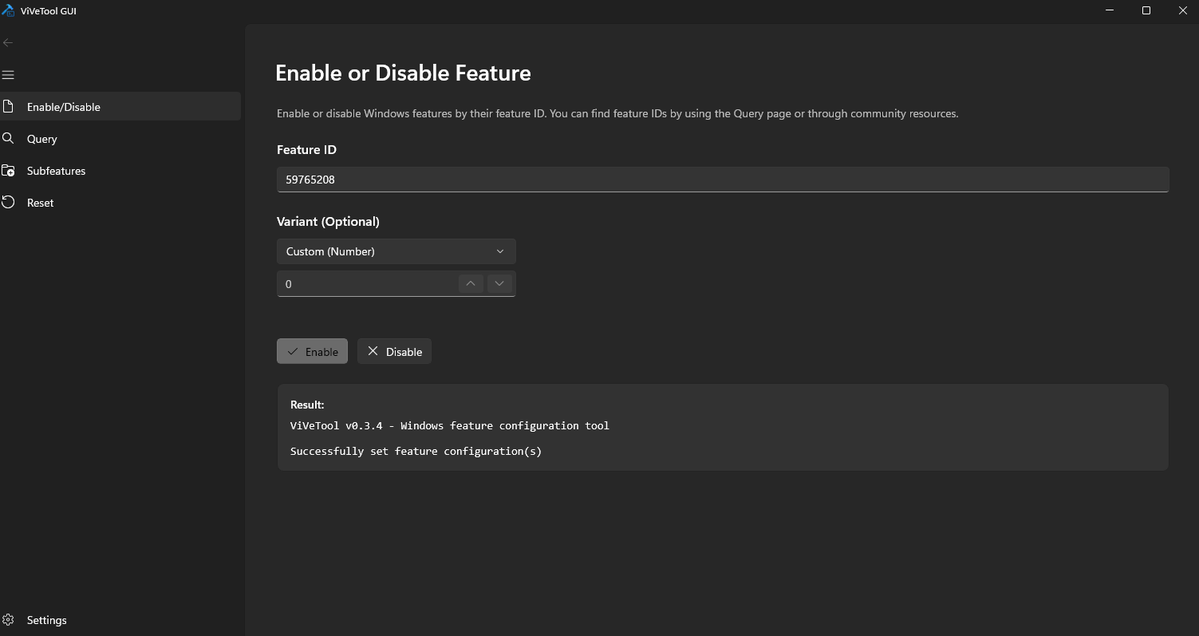Viewport: 1199px width, 636px height.
Task: Click the 'Enable or Disable Feature' heading
Action: click(x=403, y=73)
